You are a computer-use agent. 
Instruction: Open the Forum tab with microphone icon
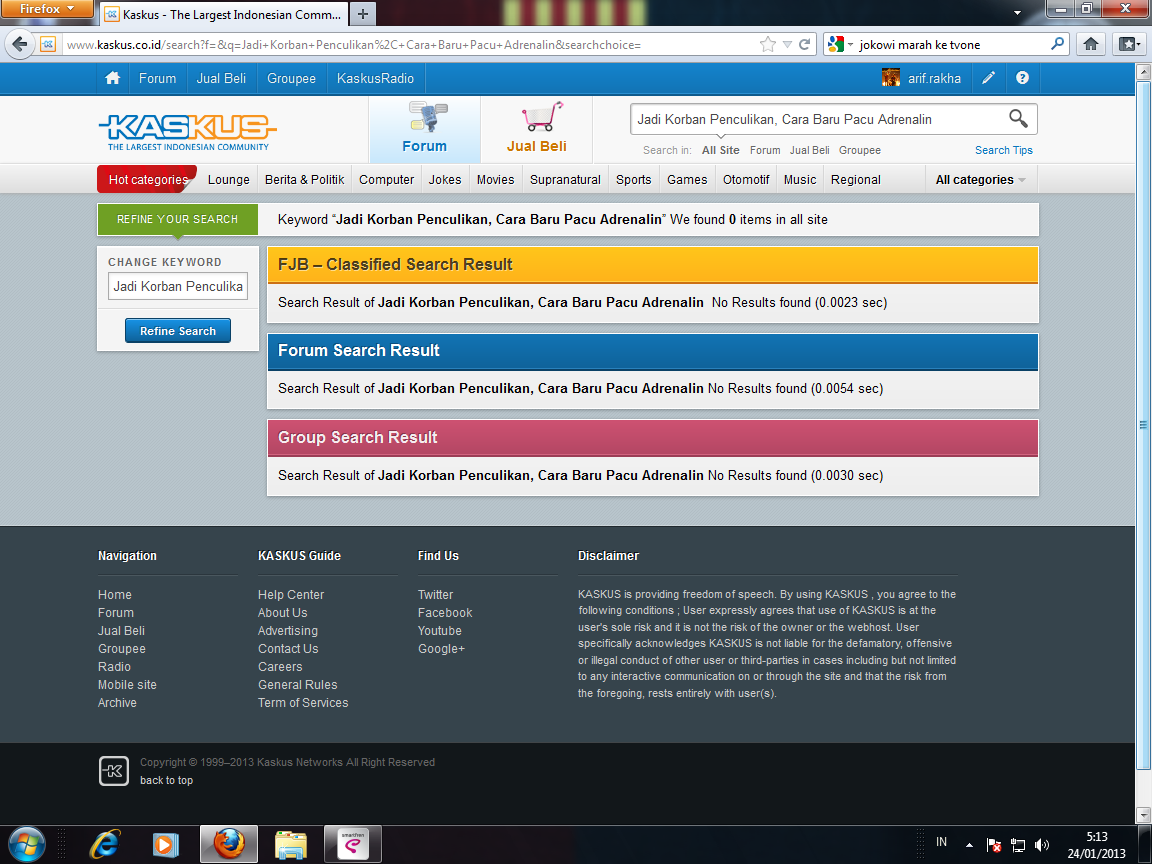425,129
